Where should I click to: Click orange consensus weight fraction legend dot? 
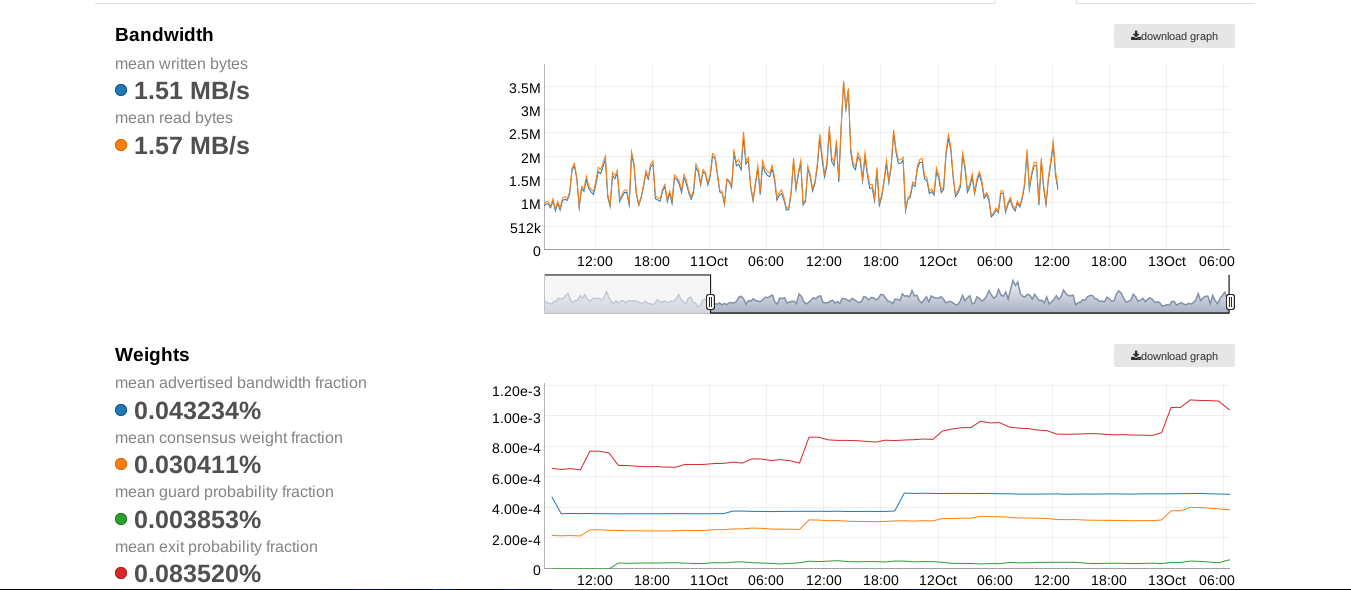coord(121,464)
